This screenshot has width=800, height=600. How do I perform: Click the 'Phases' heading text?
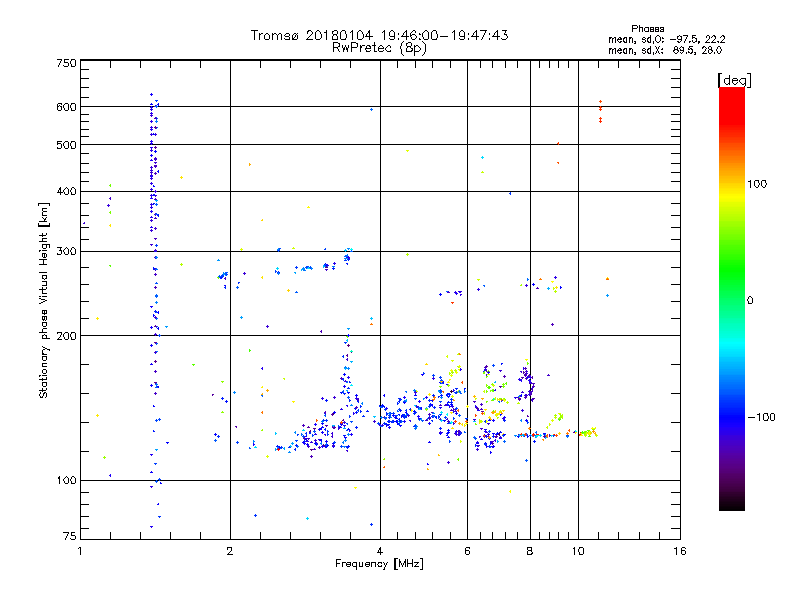pos(647,29)
